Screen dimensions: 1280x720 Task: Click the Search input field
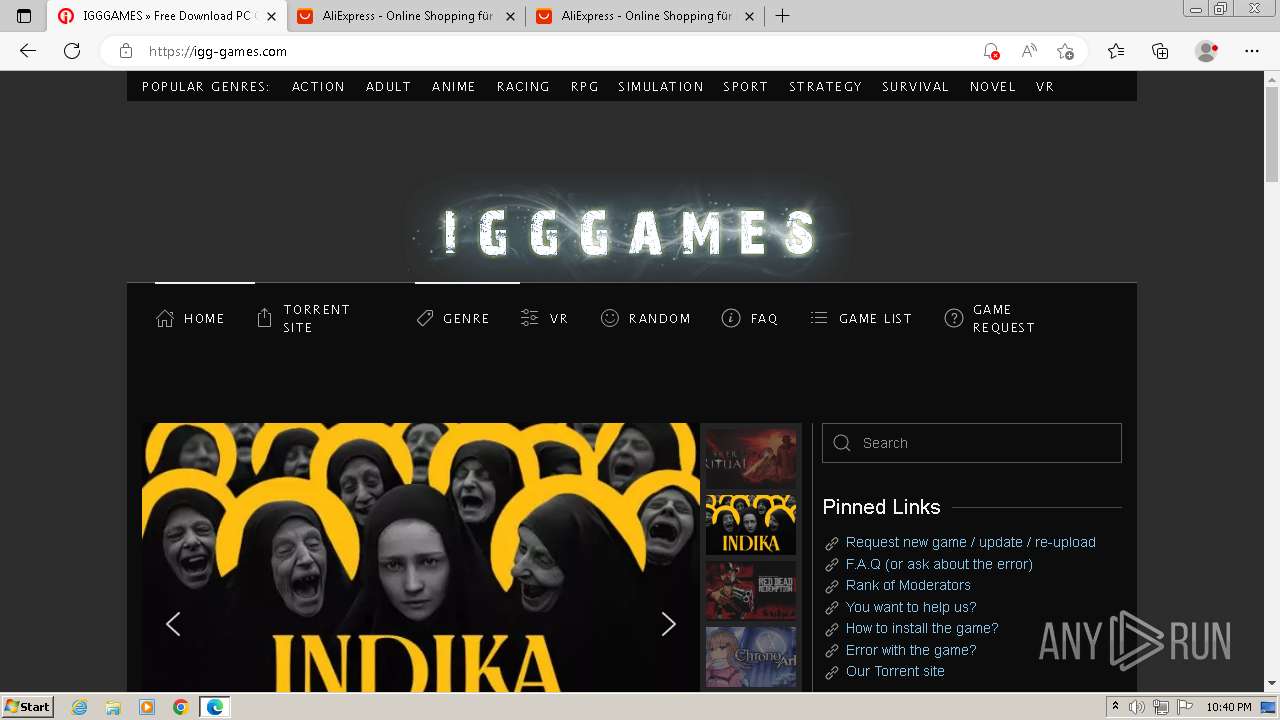(972, 443)
